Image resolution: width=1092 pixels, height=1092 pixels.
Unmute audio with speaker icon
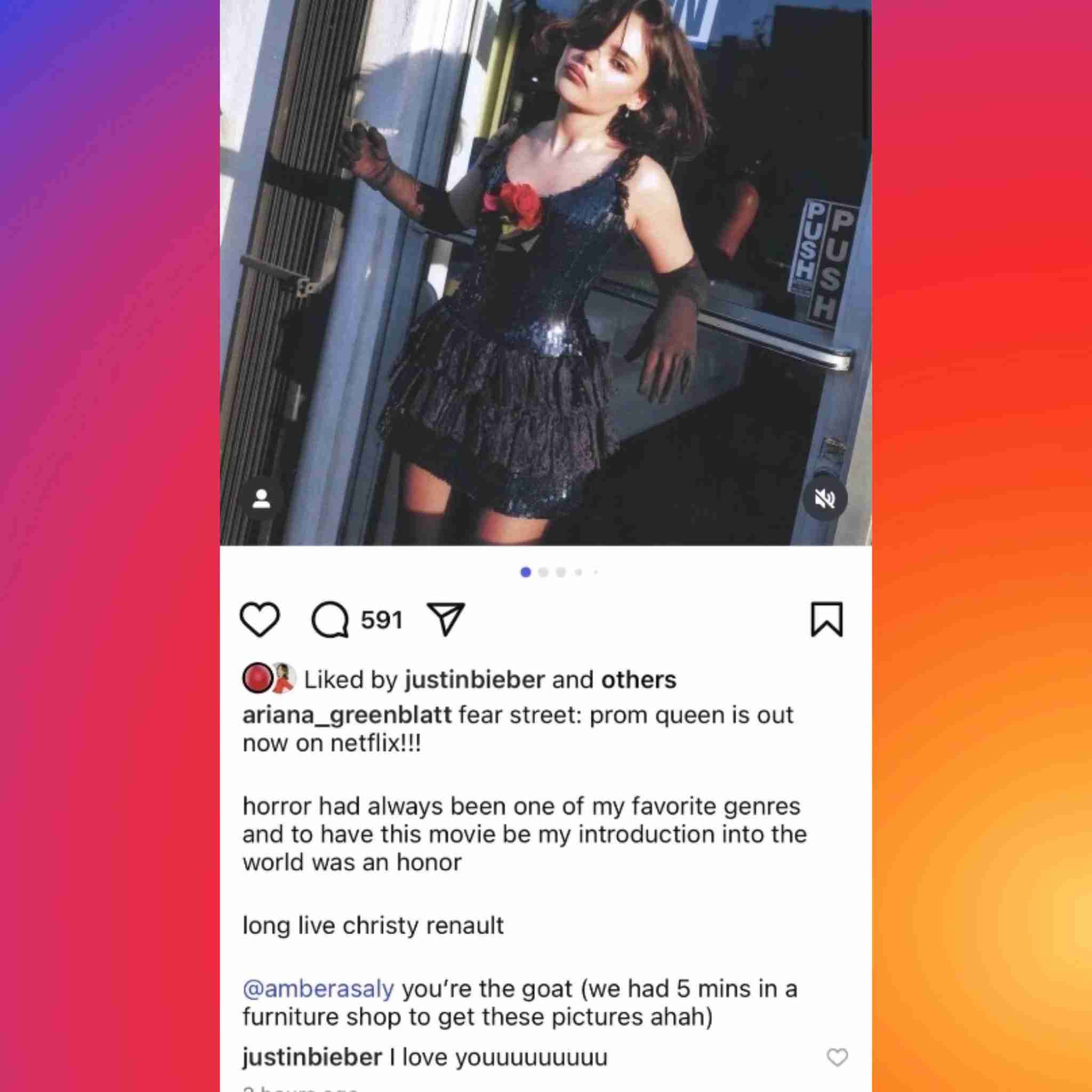[x=825, y=499]
